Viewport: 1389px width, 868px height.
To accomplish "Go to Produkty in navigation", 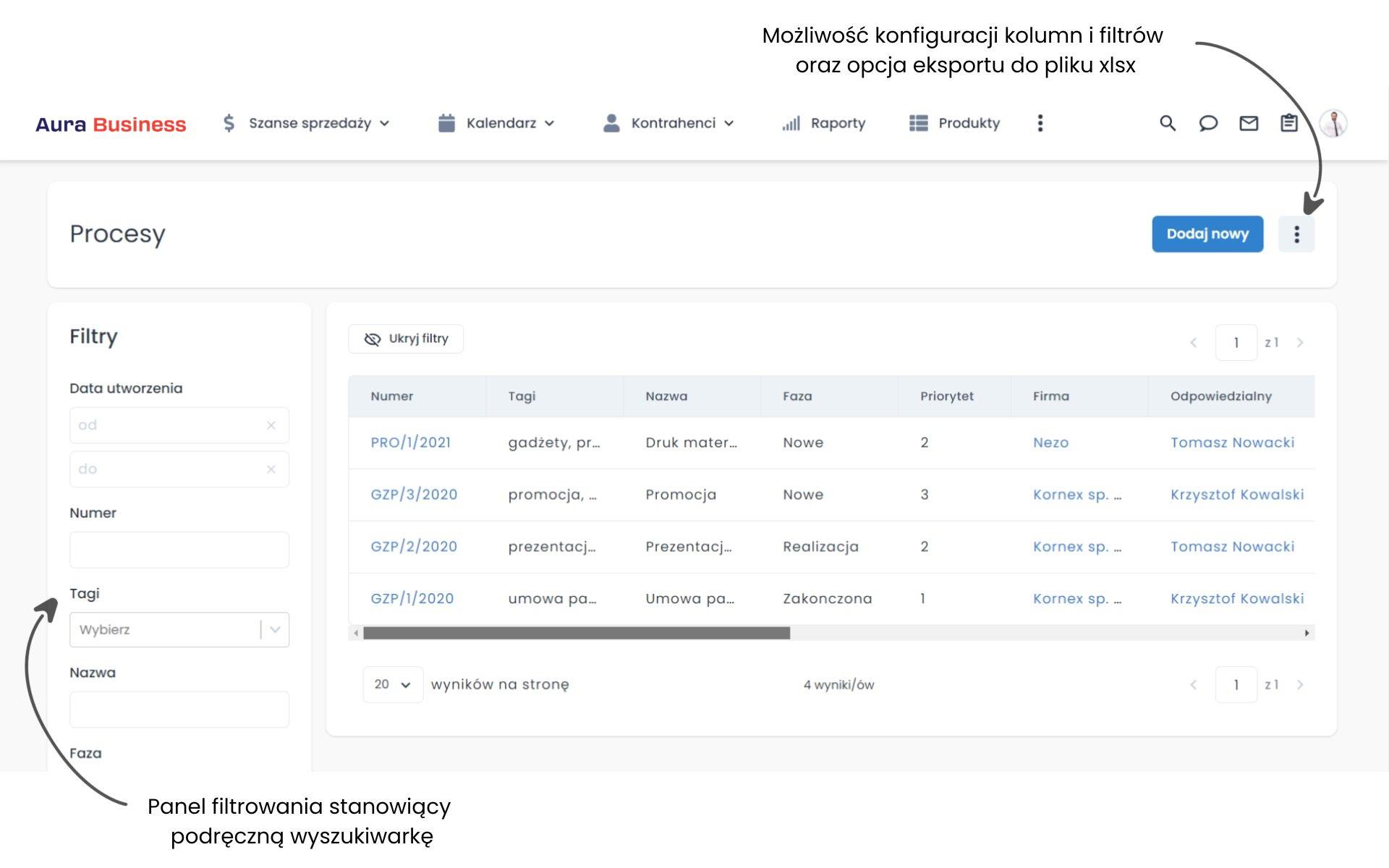I will (x=955, y=123).
